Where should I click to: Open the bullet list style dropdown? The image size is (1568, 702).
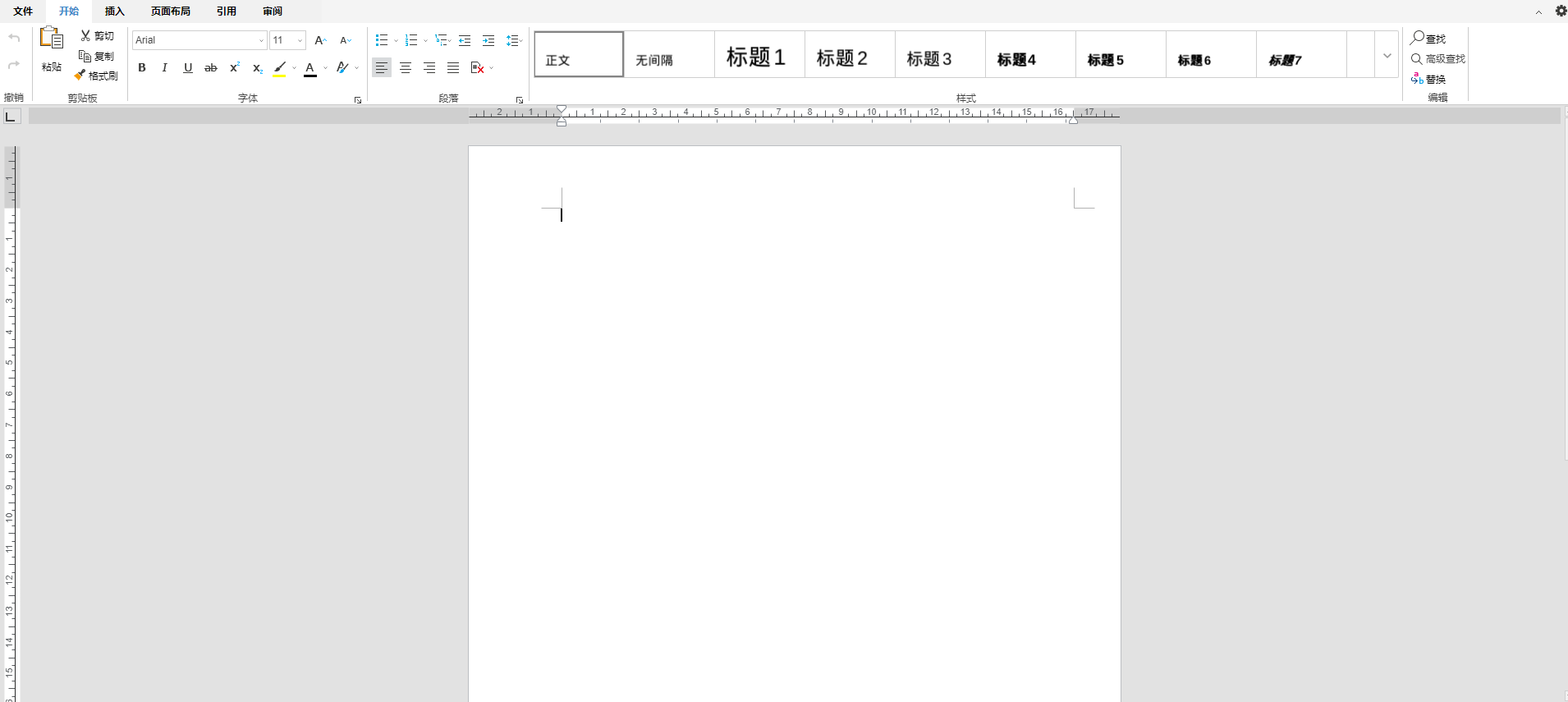tap(396, 40)
